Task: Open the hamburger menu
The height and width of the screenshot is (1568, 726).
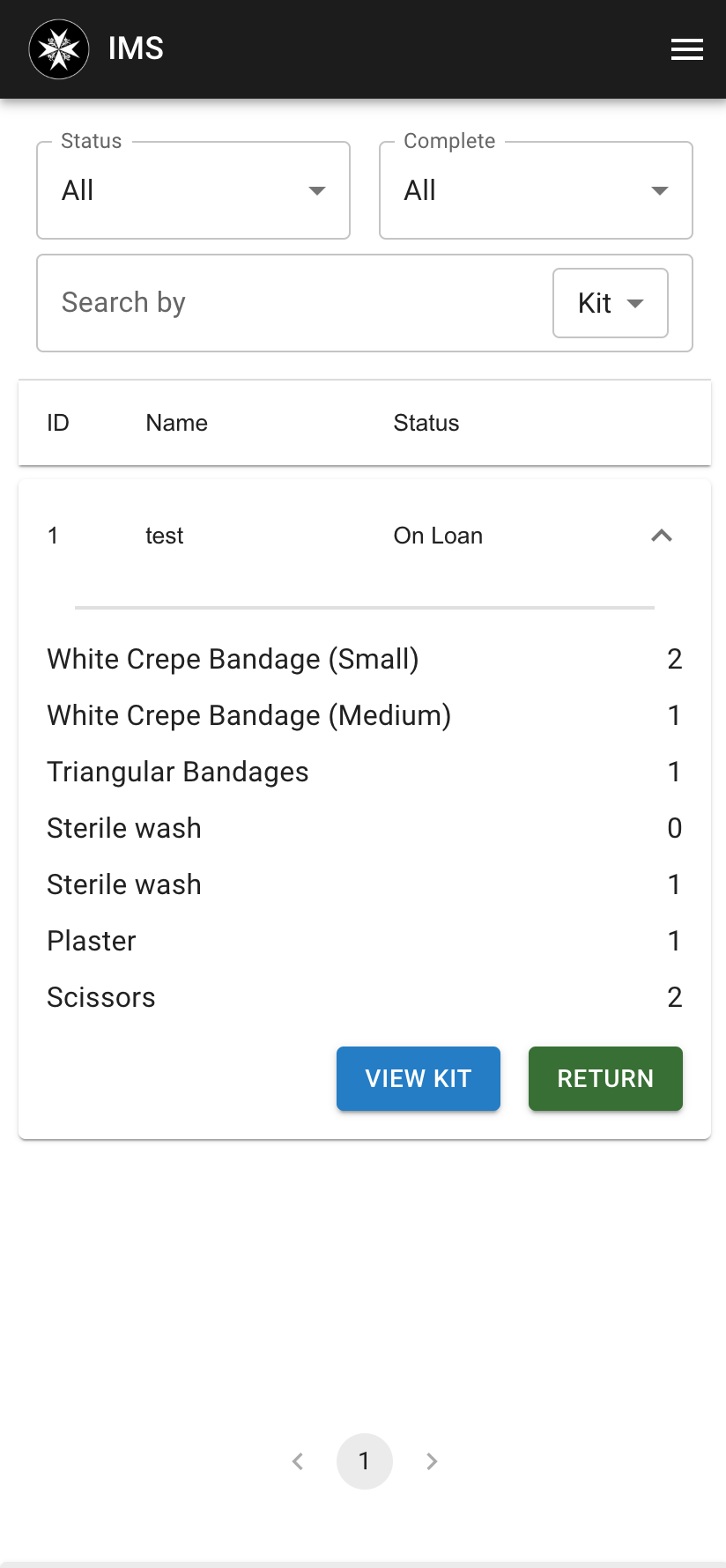Action: click(x=686, y=49)
